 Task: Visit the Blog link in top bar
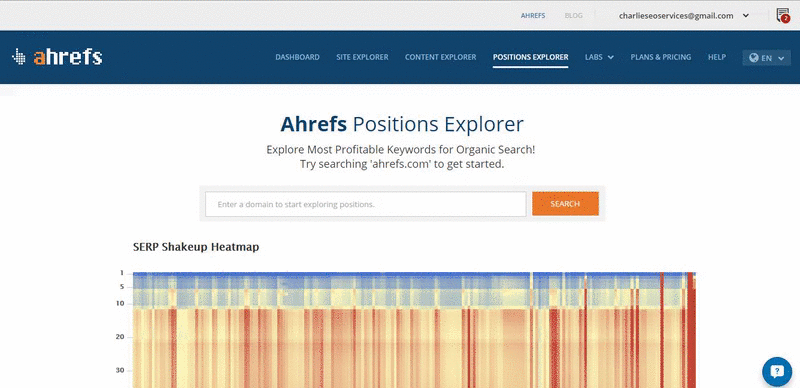coord(573,16)
